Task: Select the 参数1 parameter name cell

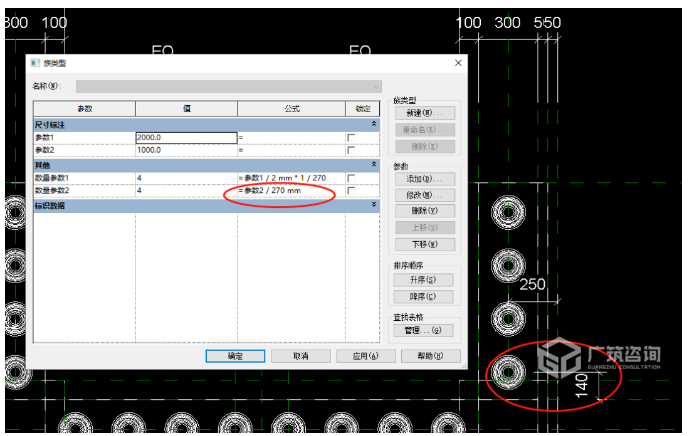Action: (85, 138)
